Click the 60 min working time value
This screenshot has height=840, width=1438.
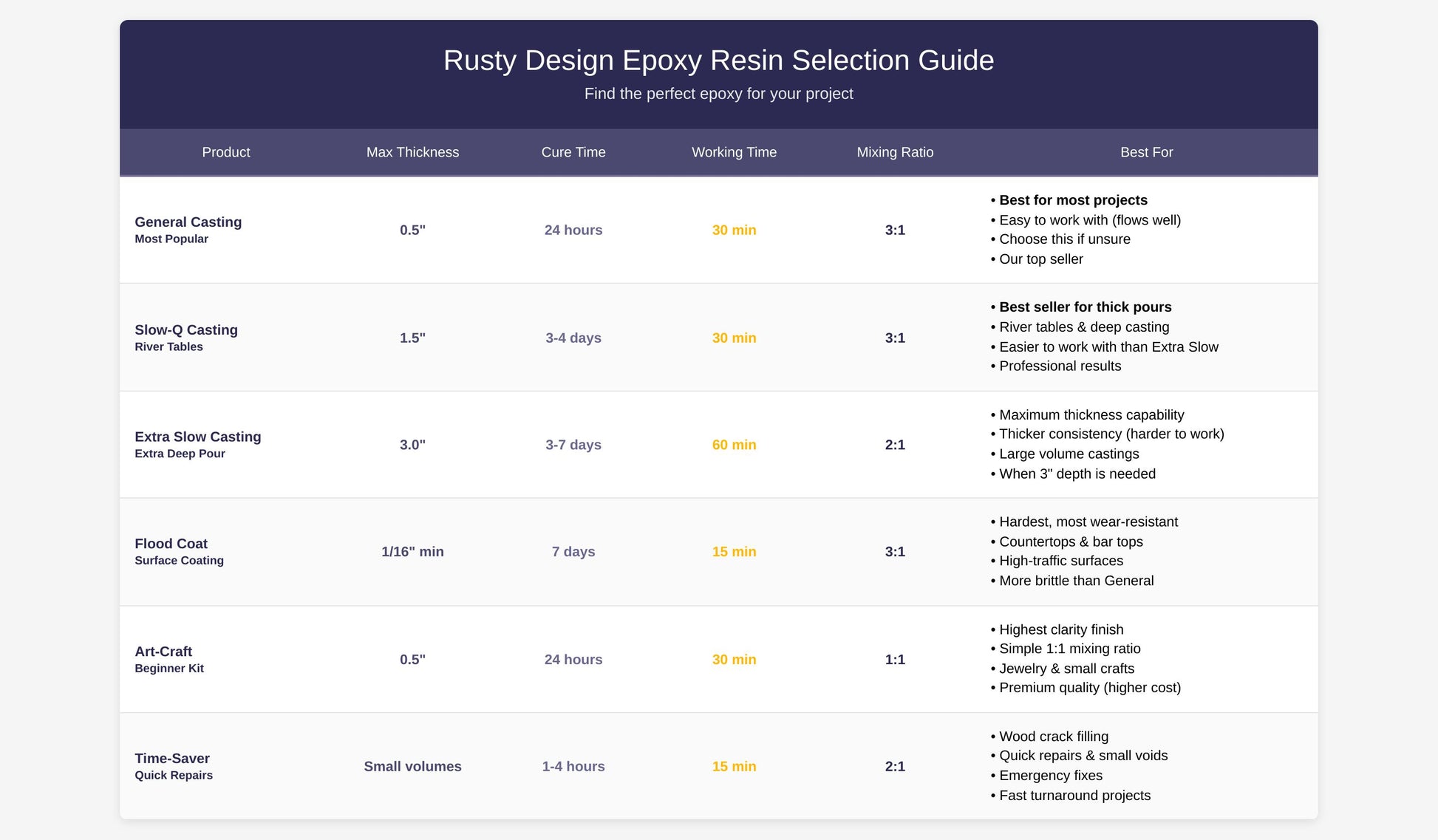coord(734,445)
